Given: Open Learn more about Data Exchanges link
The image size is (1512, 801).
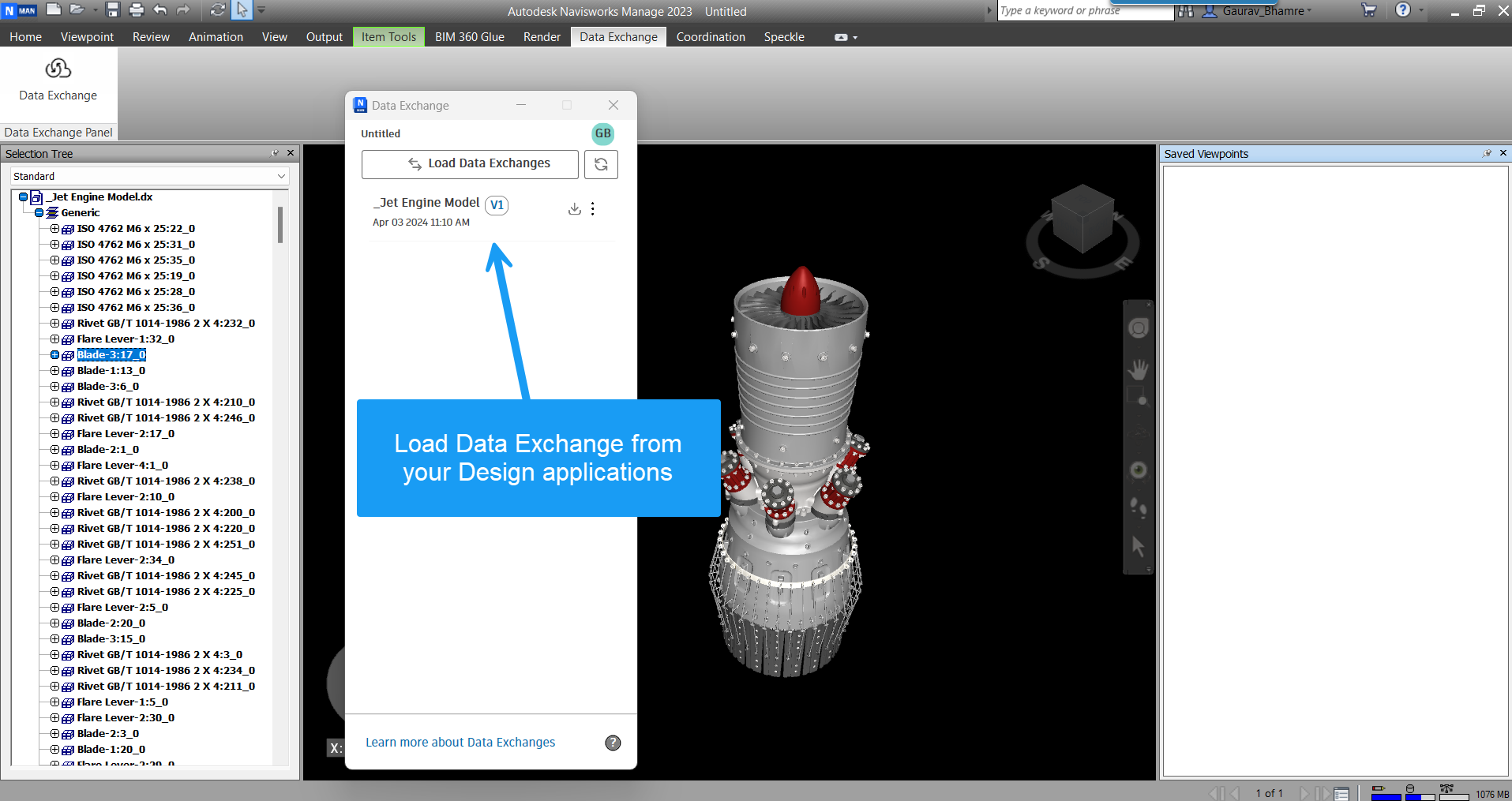Looking at the screenshot, I should [x=460, y=743].
